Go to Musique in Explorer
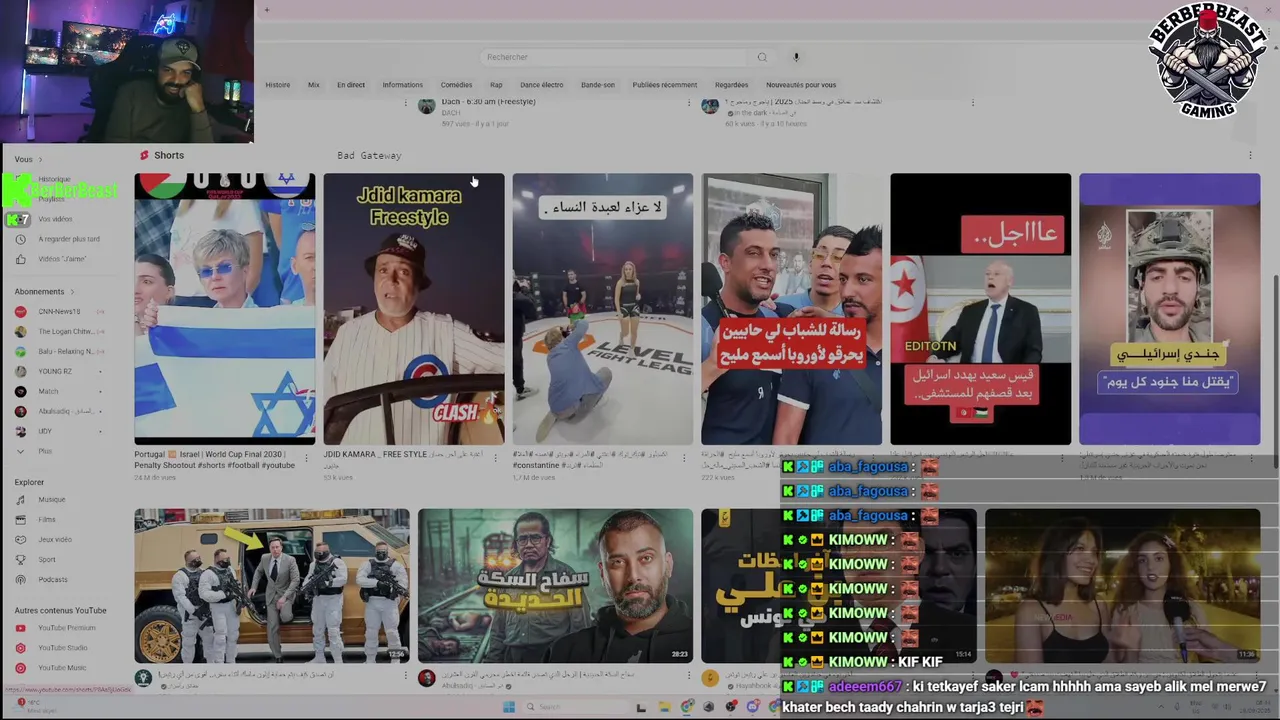1280x720 pixels. (x=51, y=499)
